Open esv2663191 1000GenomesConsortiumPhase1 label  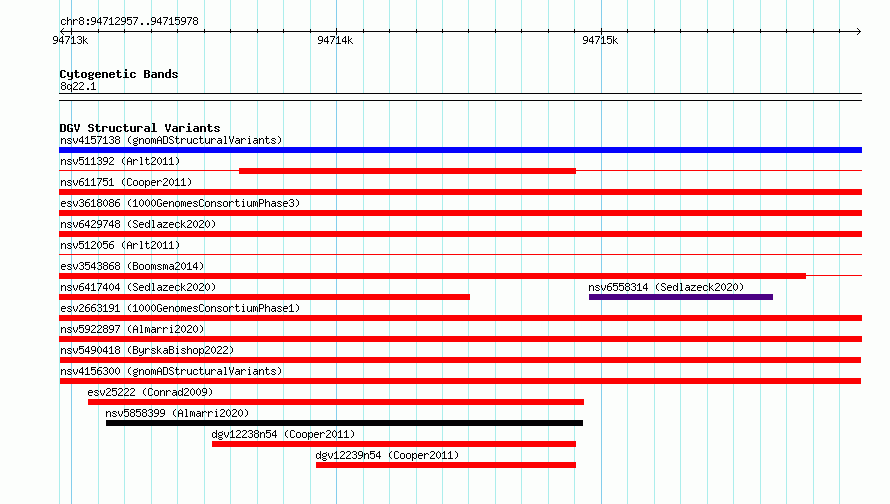(x=180, y=308)
